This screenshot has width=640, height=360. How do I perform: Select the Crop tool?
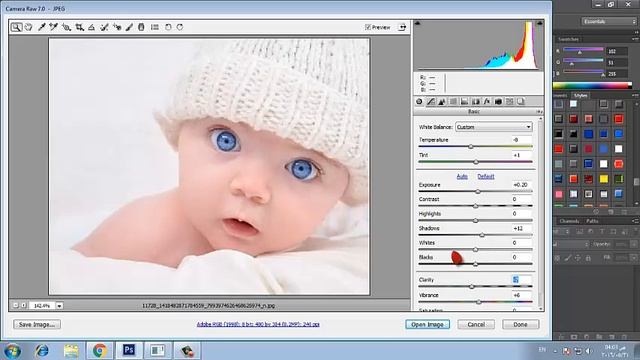[x=80, y=27]
